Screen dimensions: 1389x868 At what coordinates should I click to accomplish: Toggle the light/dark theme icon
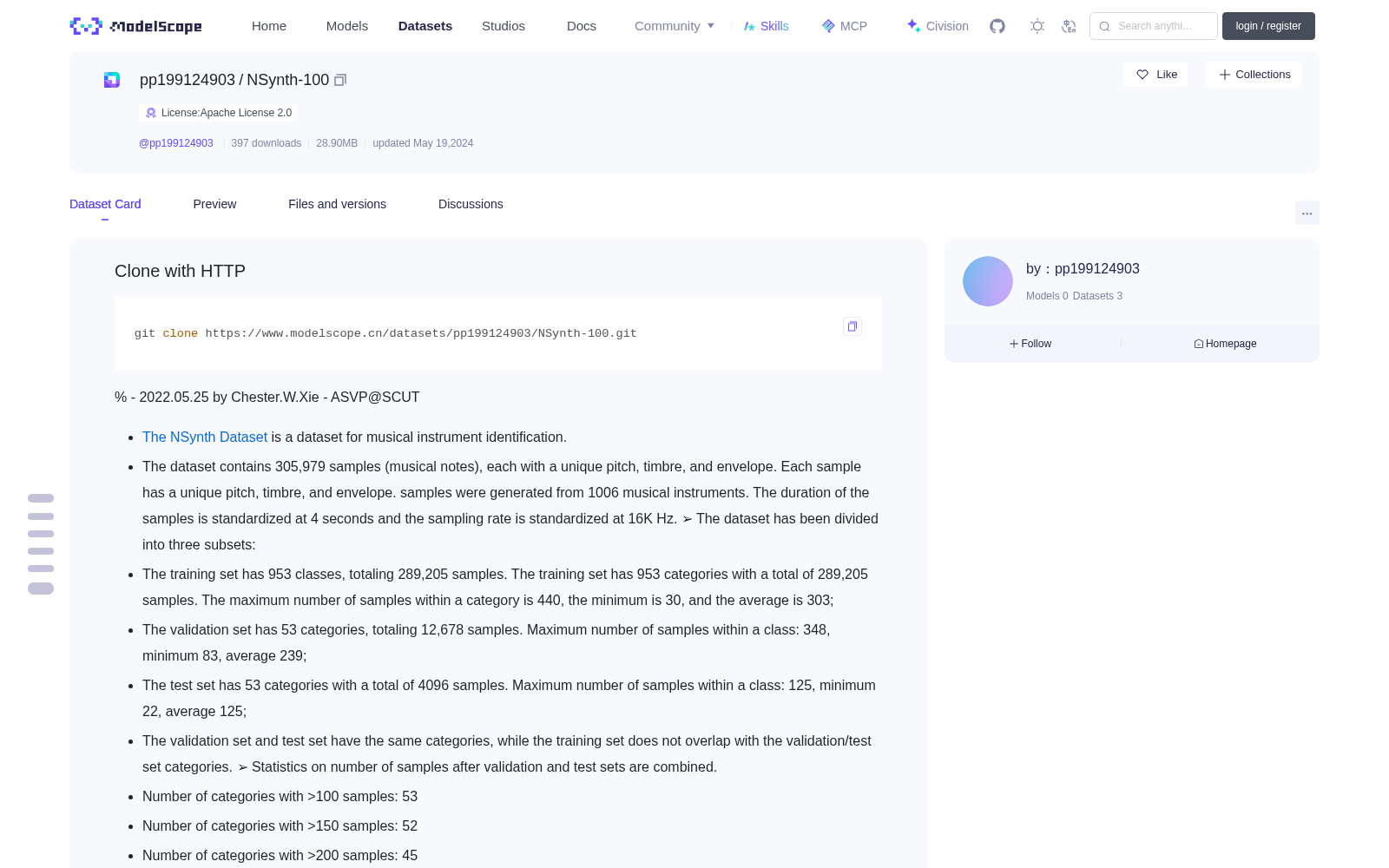point(1037,26)
